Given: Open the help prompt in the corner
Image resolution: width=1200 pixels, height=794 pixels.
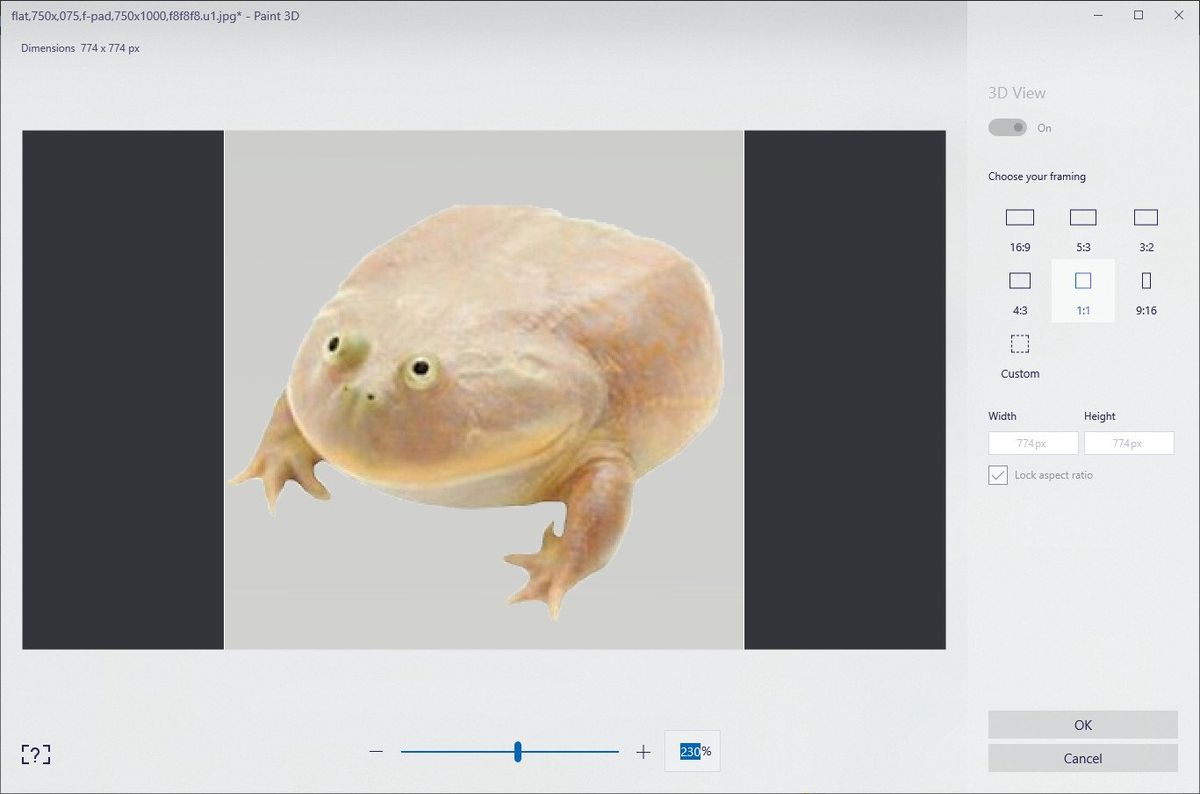Looking at the screenshot, I should pyautogui.click(x=36, y=753).
